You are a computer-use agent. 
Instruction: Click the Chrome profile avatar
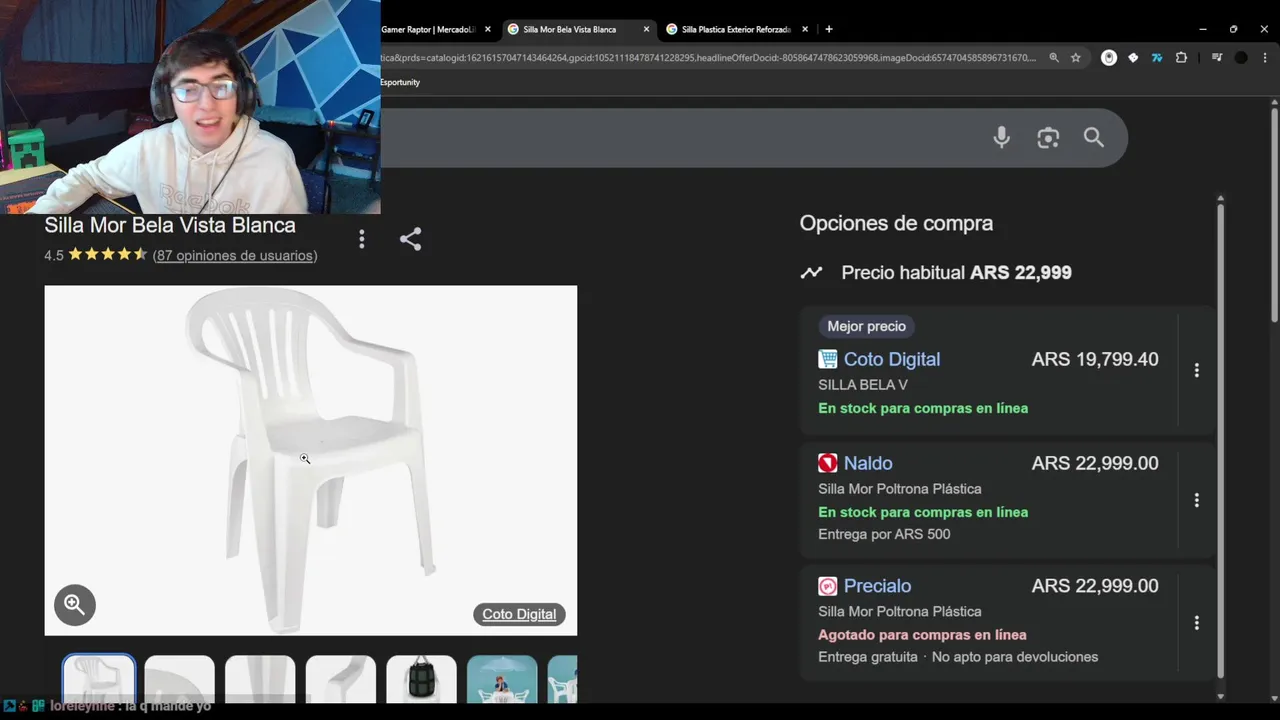(1241, 58)
